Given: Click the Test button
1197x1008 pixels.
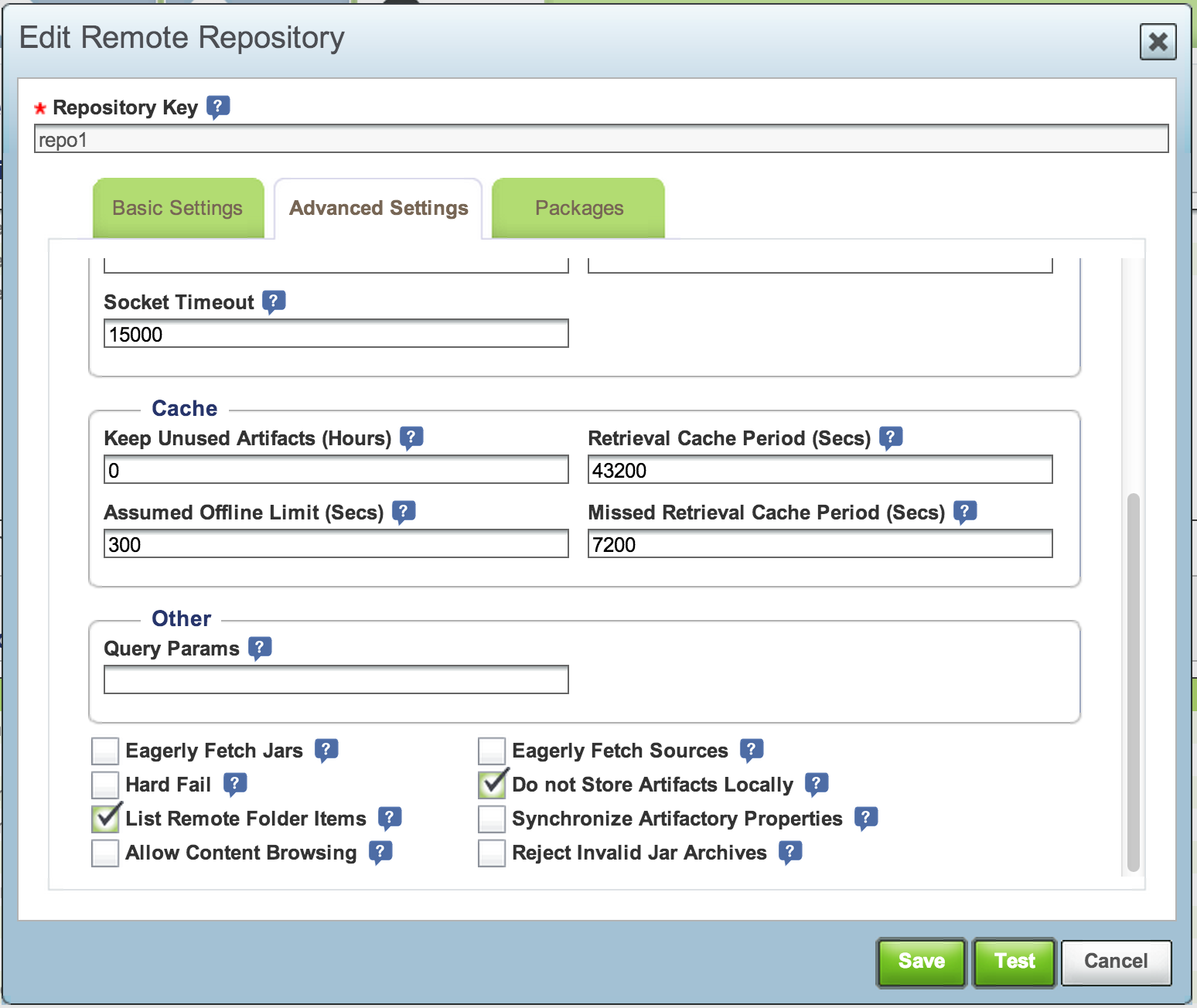Looking at the screenshot, I should [1014, 962].
